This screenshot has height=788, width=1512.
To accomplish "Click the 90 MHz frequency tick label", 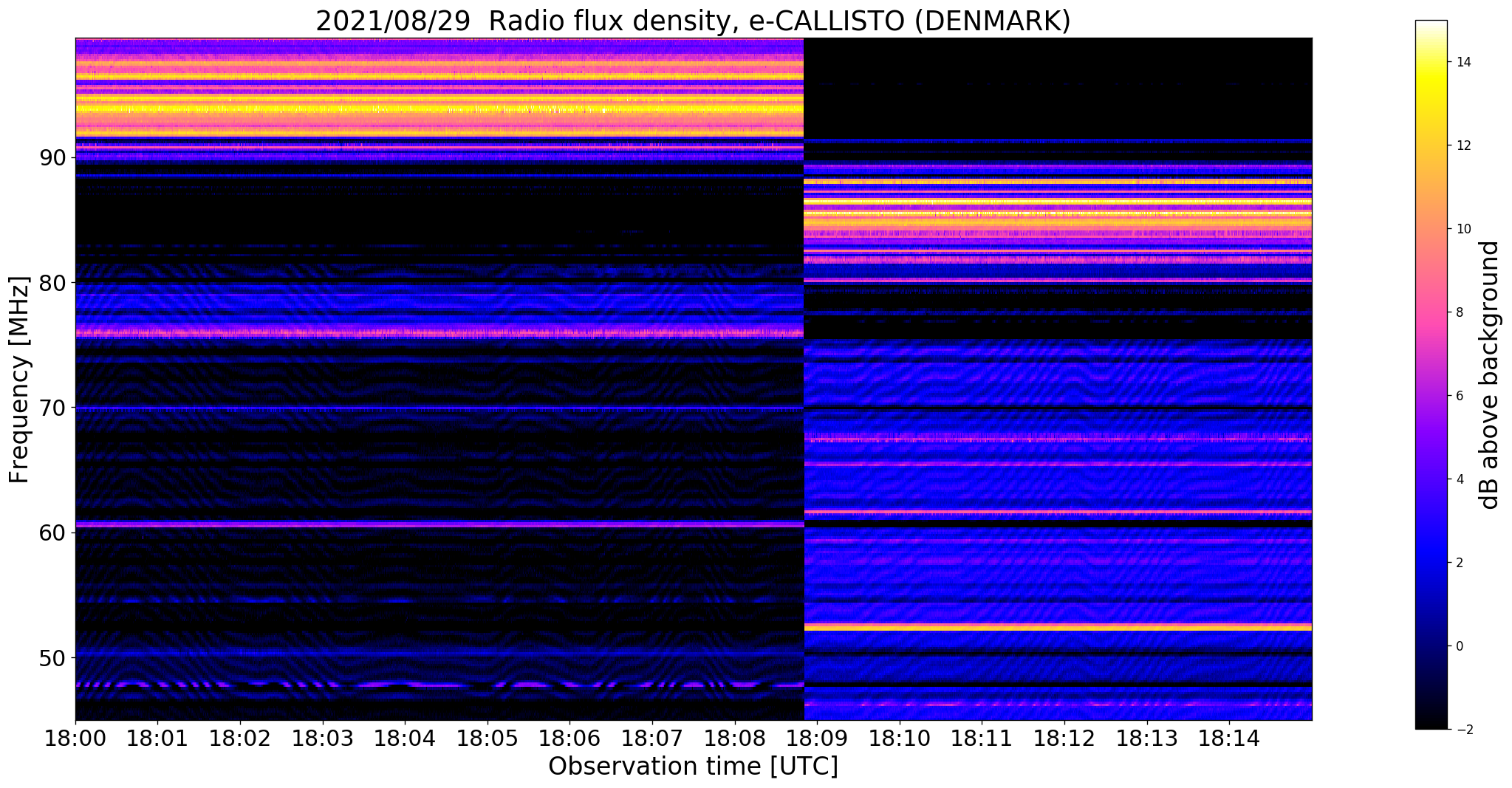I will (52, 157).
